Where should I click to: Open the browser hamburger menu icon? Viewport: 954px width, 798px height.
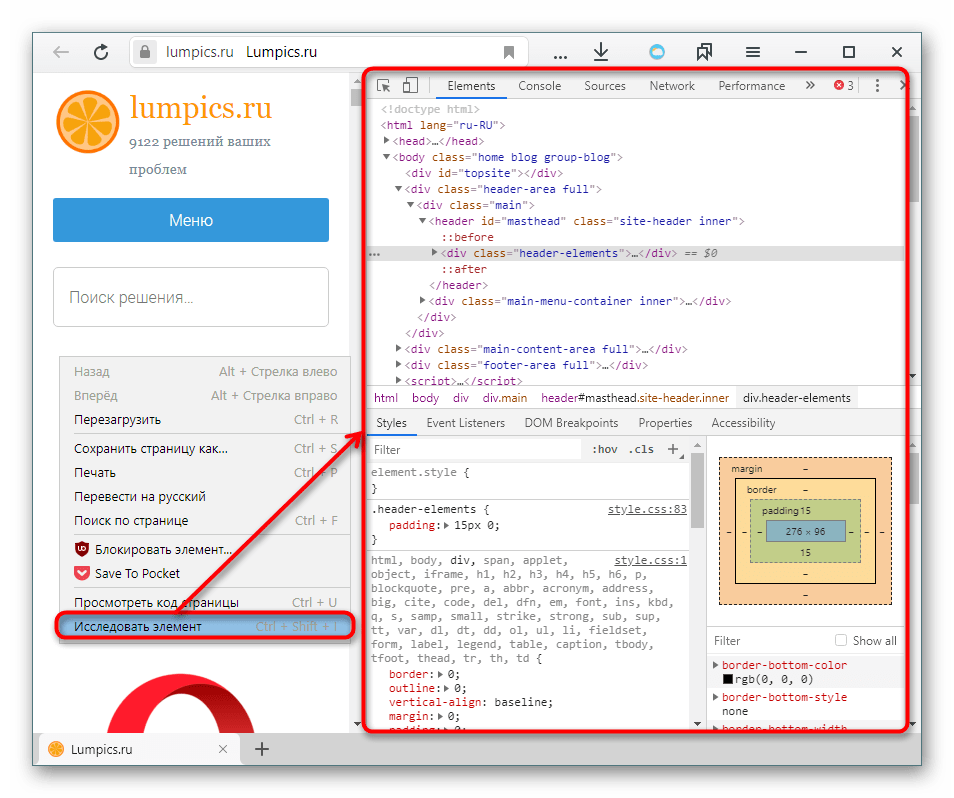(754, 52)
